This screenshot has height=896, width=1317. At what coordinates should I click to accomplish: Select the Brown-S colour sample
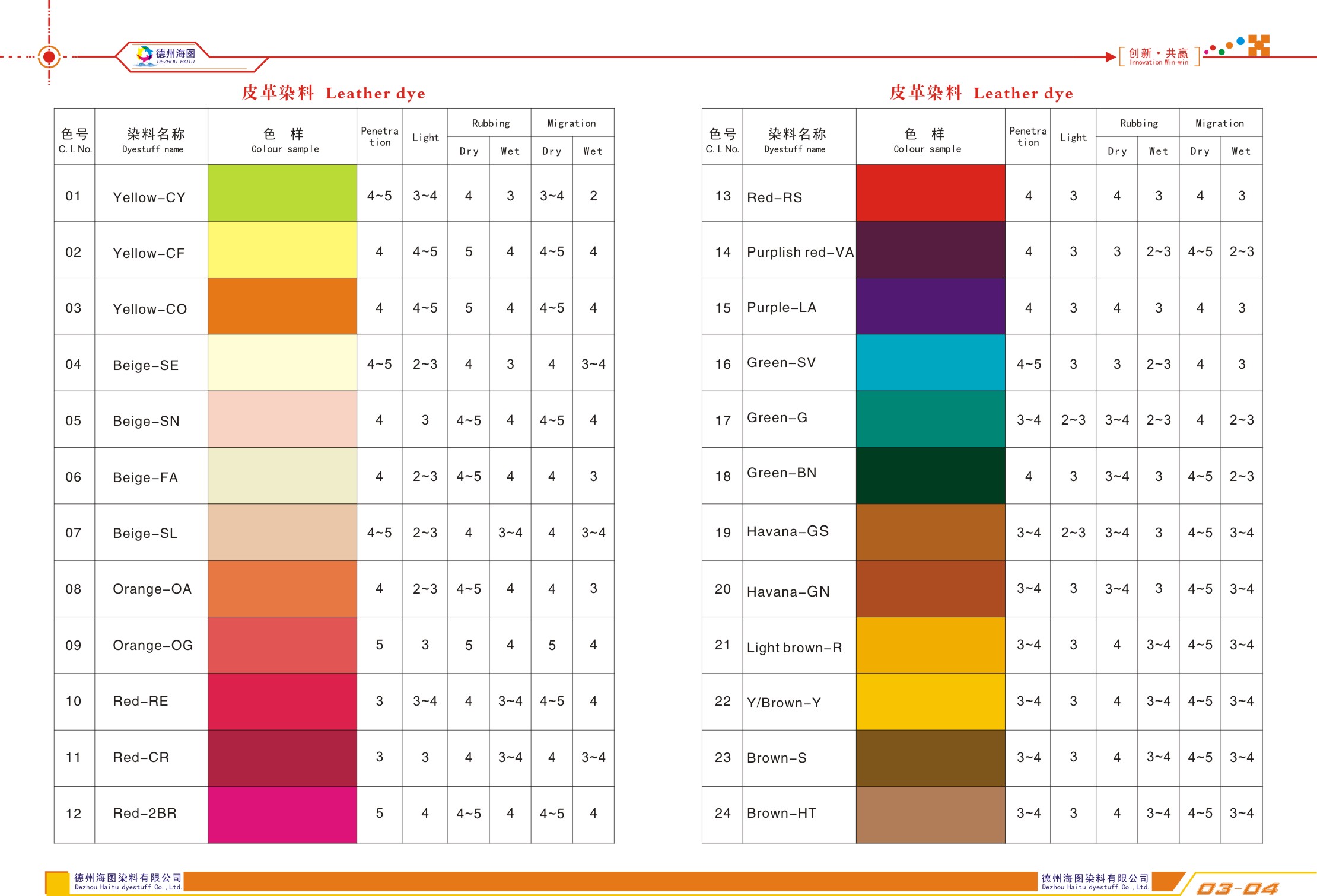click(931, 758)
